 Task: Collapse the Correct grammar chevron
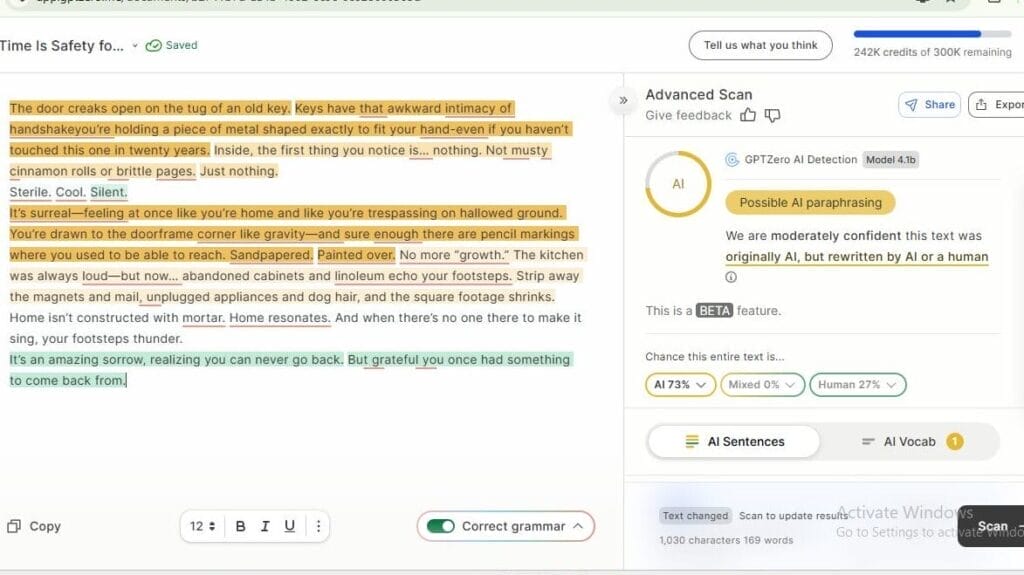(x=578, y=526)
